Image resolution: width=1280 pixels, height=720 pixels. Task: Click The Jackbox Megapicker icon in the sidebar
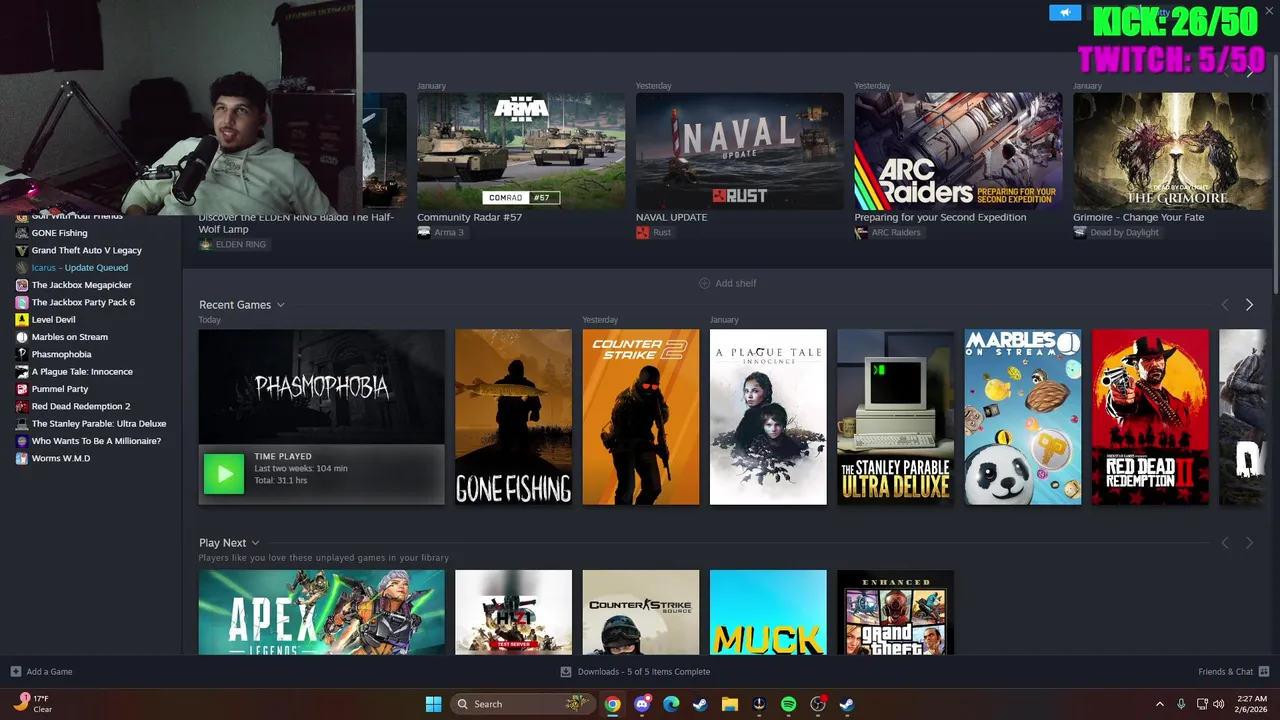(22, 285)
